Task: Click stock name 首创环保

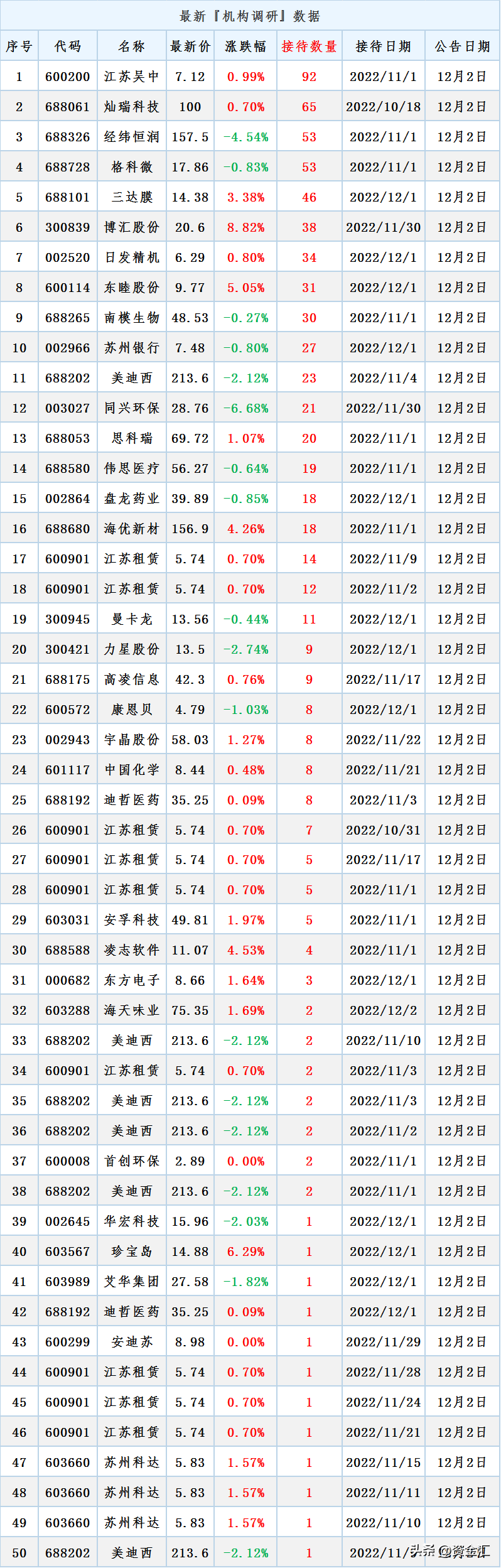Action: point(132,1161)
